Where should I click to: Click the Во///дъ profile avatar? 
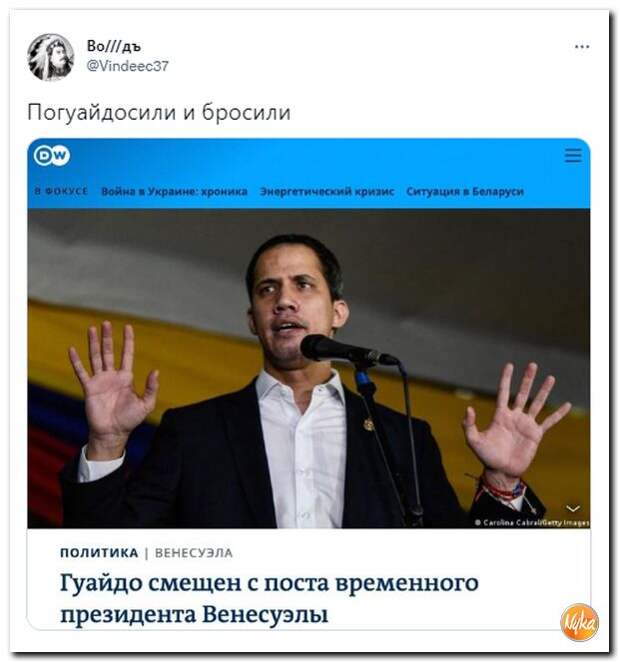click(51, 57)
